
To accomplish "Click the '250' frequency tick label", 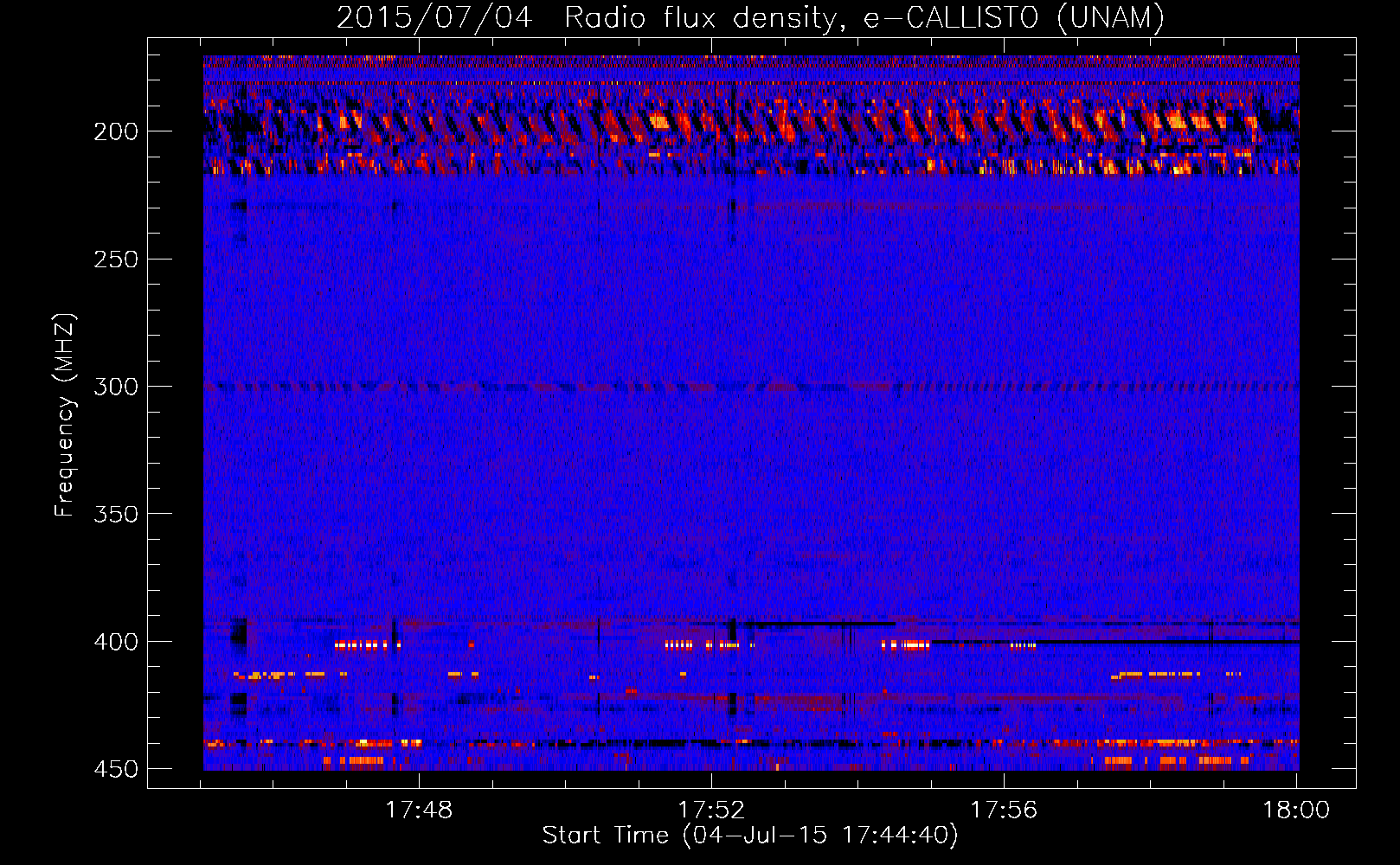I will tap(116, 259).
